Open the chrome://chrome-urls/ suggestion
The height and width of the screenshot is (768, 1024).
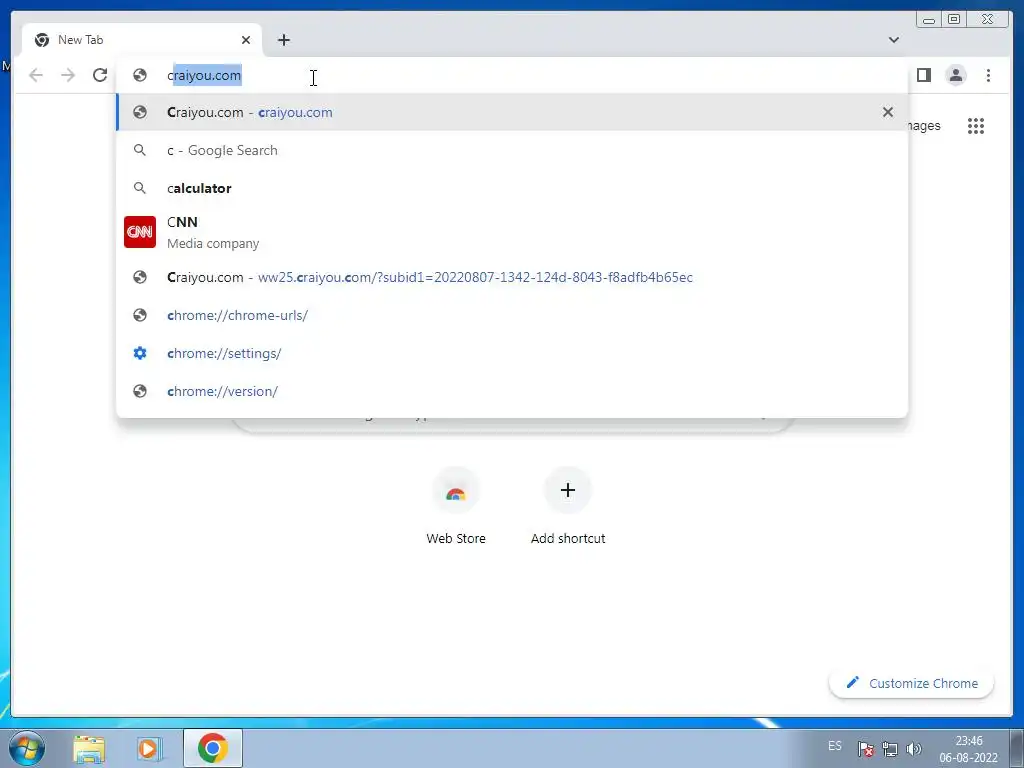point(512,315)
